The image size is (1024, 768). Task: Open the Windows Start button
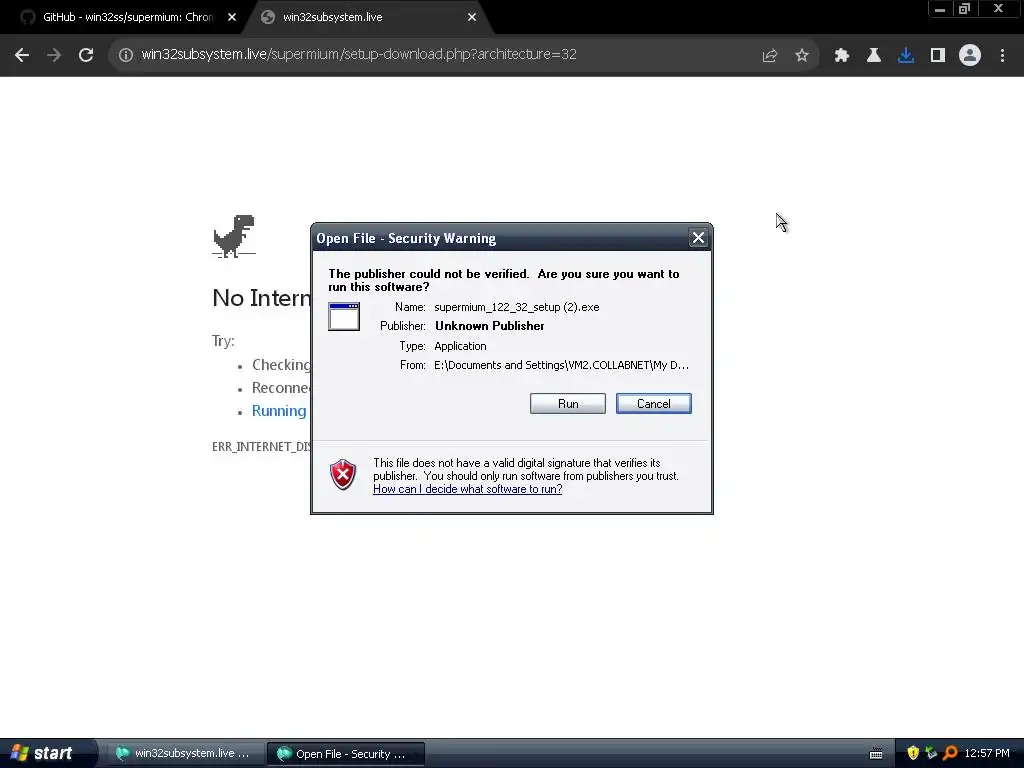click(x=42, y=753)
